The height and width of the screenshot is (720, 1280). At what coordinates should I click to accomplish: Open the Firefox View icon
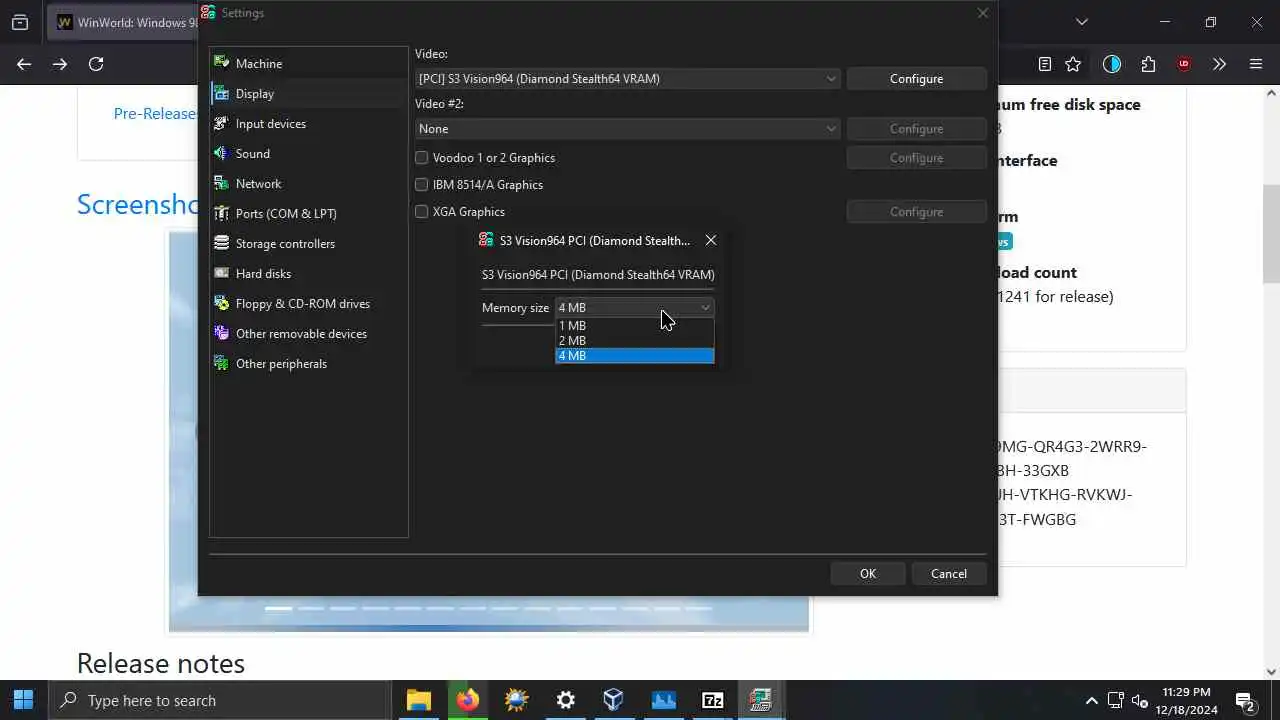pyautogui.click(x=20, y=22)
